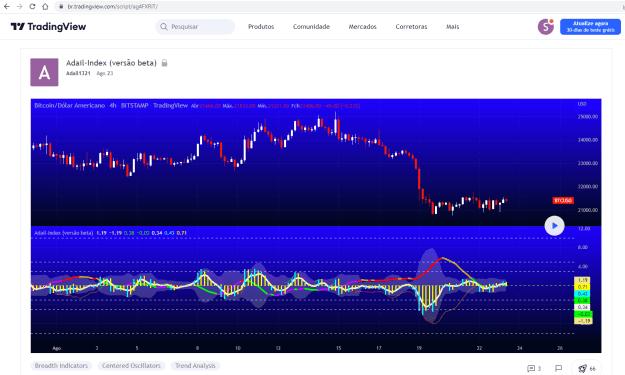Click the magnifier search icon
625x375 pixels.
click(x=163, y=27)
